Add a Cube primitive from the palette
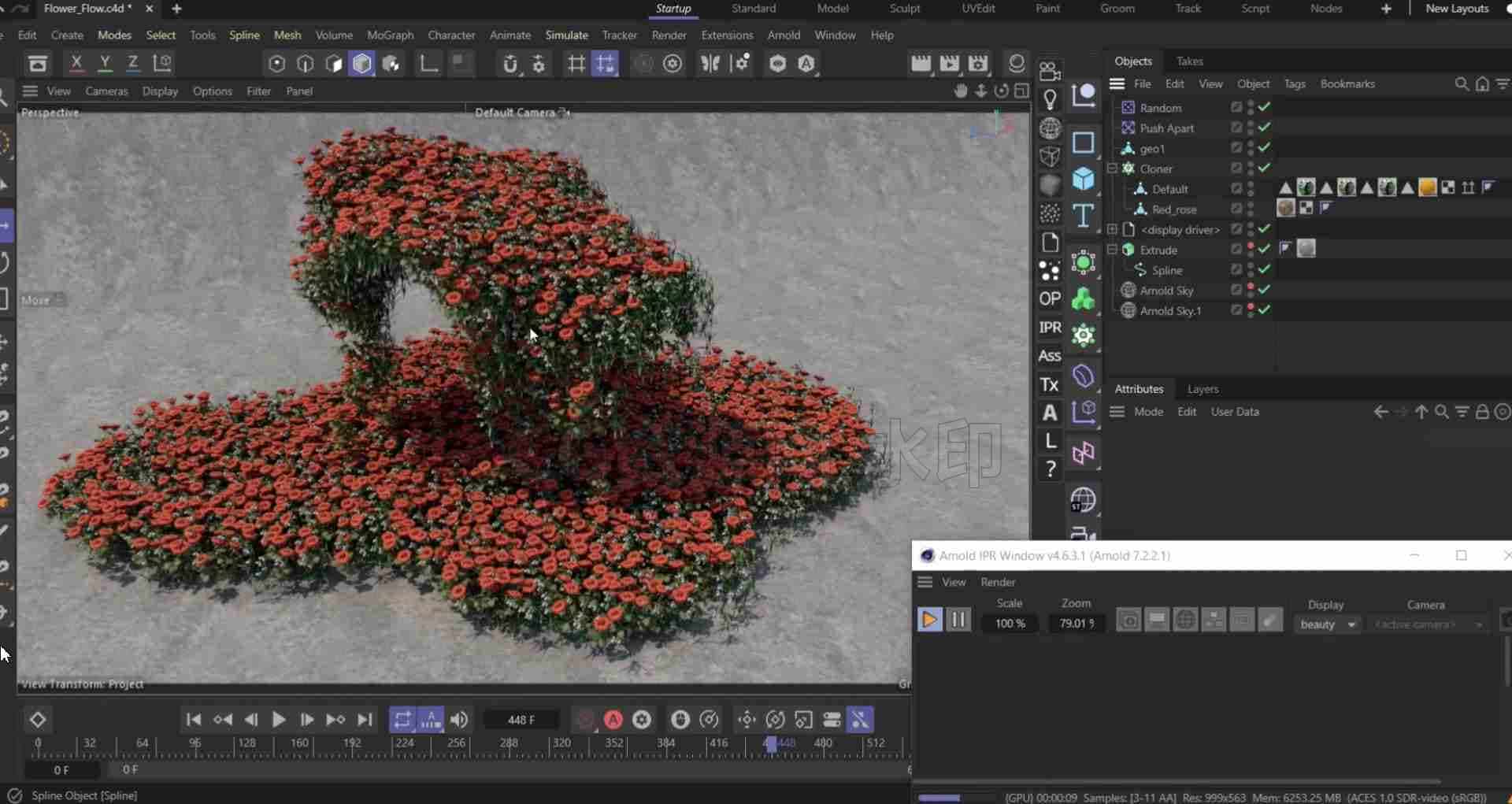The width and height of the screenshot is (1512, 804). pos(1084,180)
